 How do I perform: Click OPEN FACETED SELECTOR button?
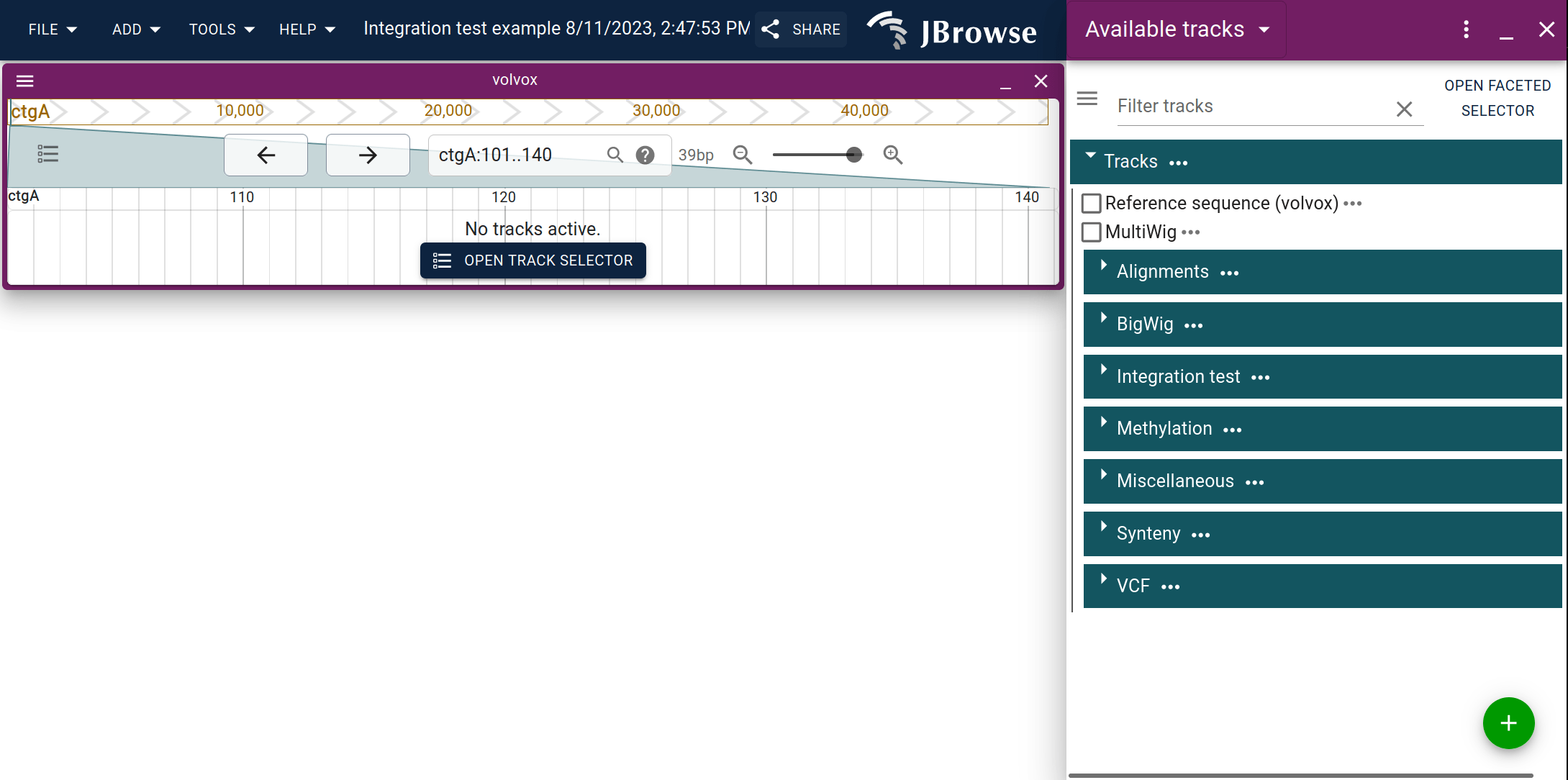[x=1497, y=99]
